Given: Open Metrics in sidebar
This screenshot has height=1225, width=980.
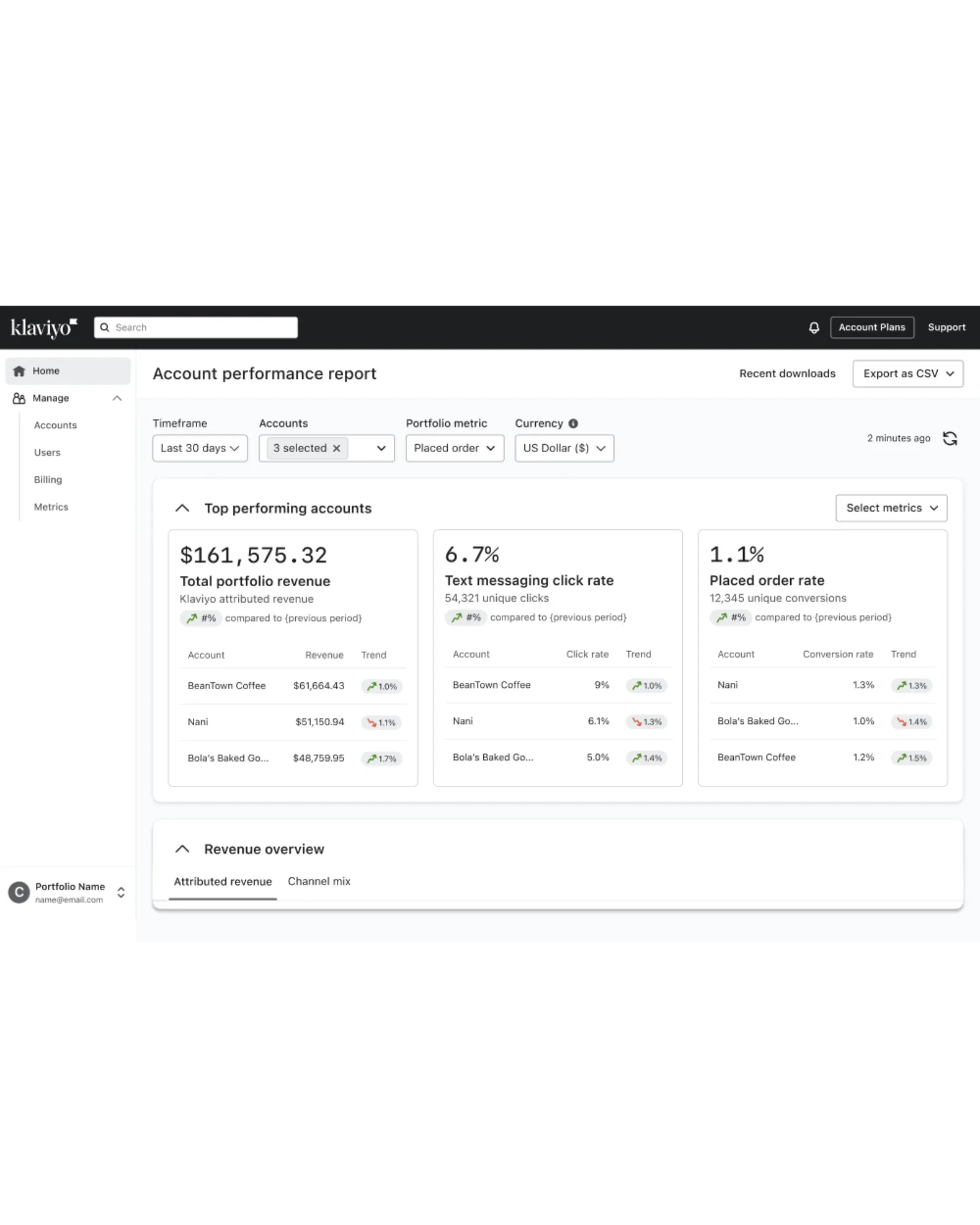Looking at the screenshot, I should [51, 507].
